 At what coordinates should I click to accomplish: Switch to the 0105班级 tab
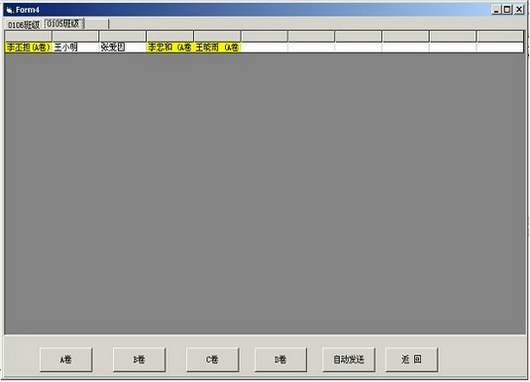64,24
